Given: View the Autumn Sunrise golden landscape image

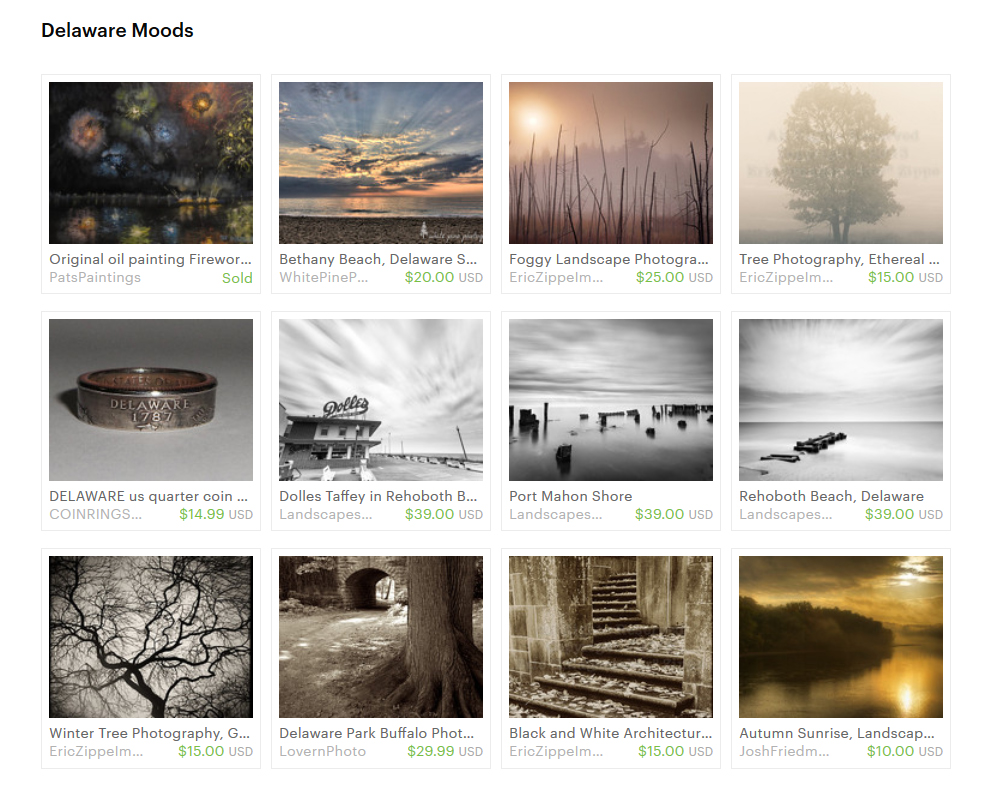Looking at the screenshot, I should [x=841, y=637].
